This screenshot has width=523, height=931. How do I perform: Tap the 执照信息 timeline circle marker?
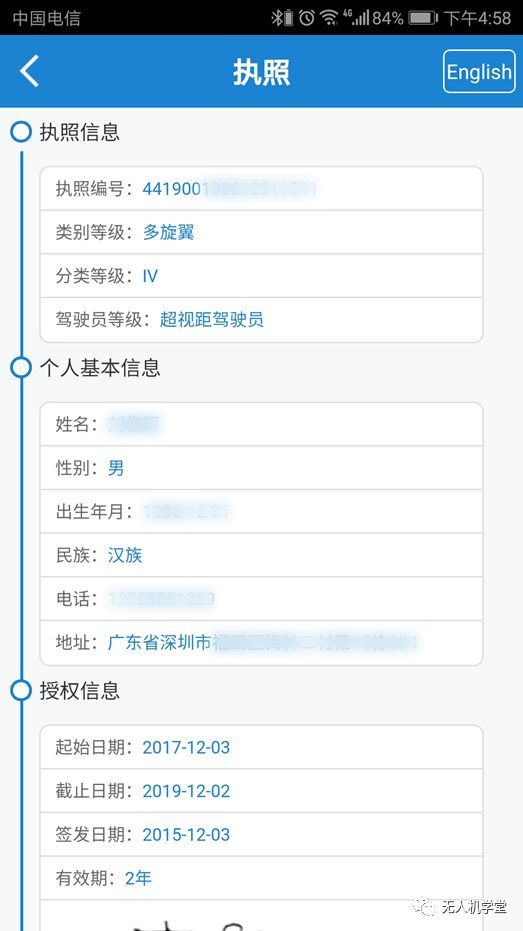coord(21,132)
